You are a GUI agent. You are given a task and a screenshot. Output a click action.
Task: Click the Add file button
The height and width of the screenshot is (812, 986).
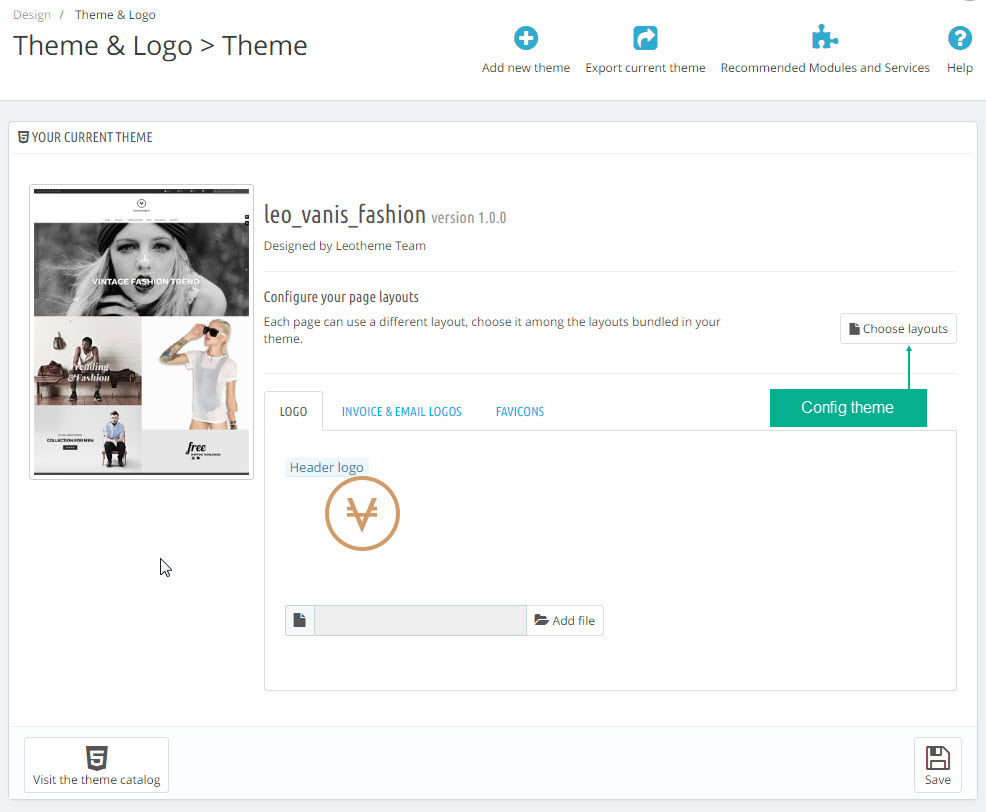(x=565, y=620)
